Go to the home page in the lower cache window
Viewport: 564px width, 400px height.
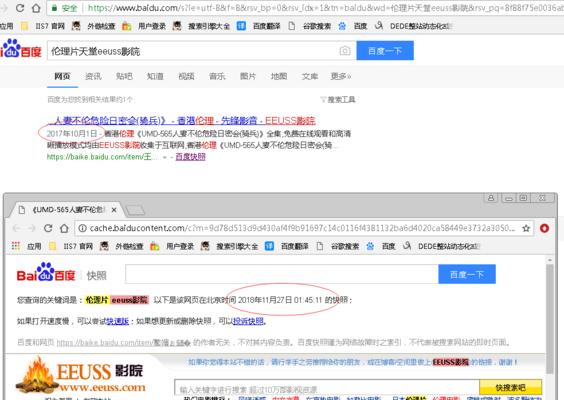point(64,228)
